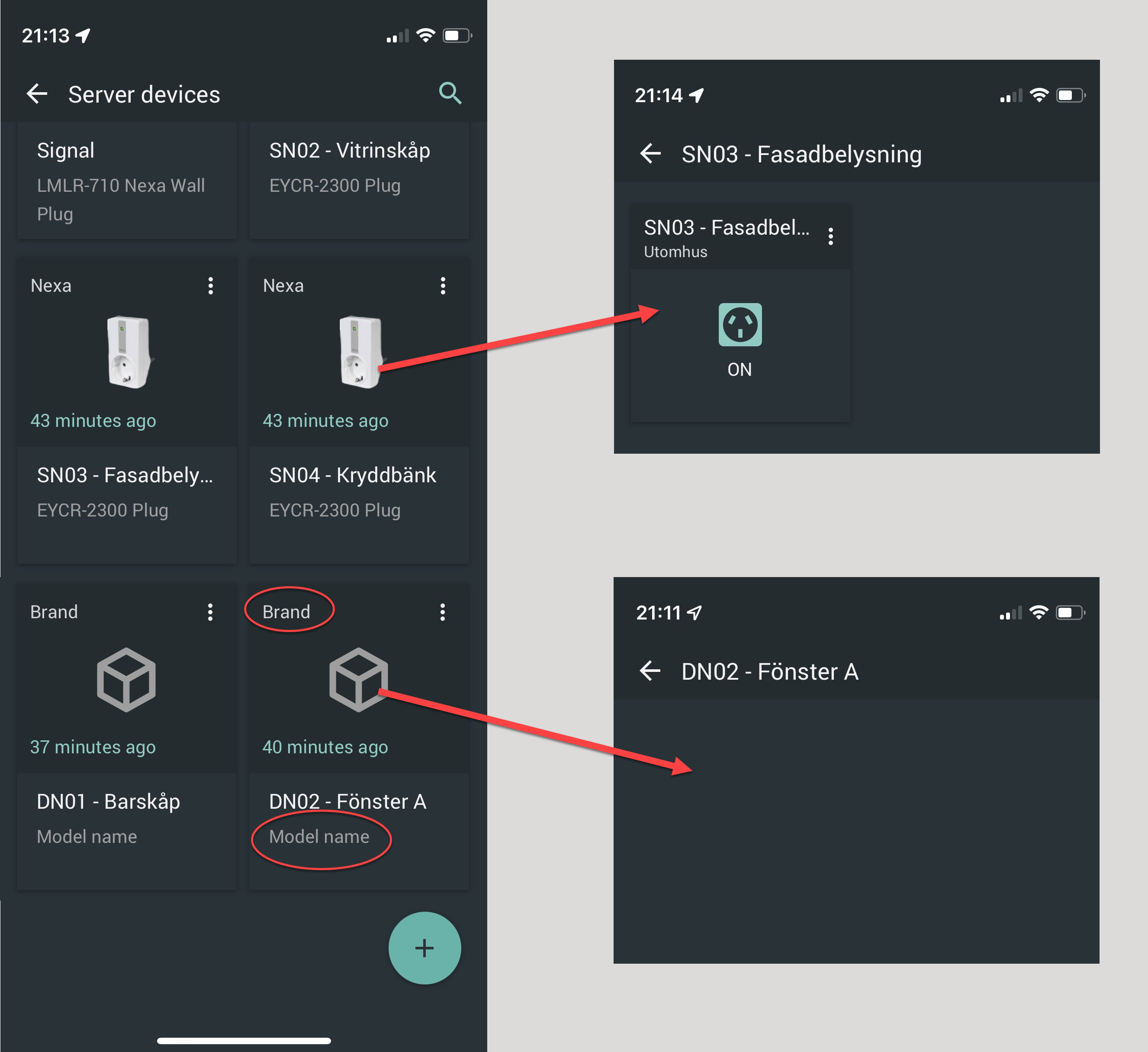1148x1052 pixels.
Task: Open the SN04 Kryddbänk card's three-dot menu
Action: 443,285
